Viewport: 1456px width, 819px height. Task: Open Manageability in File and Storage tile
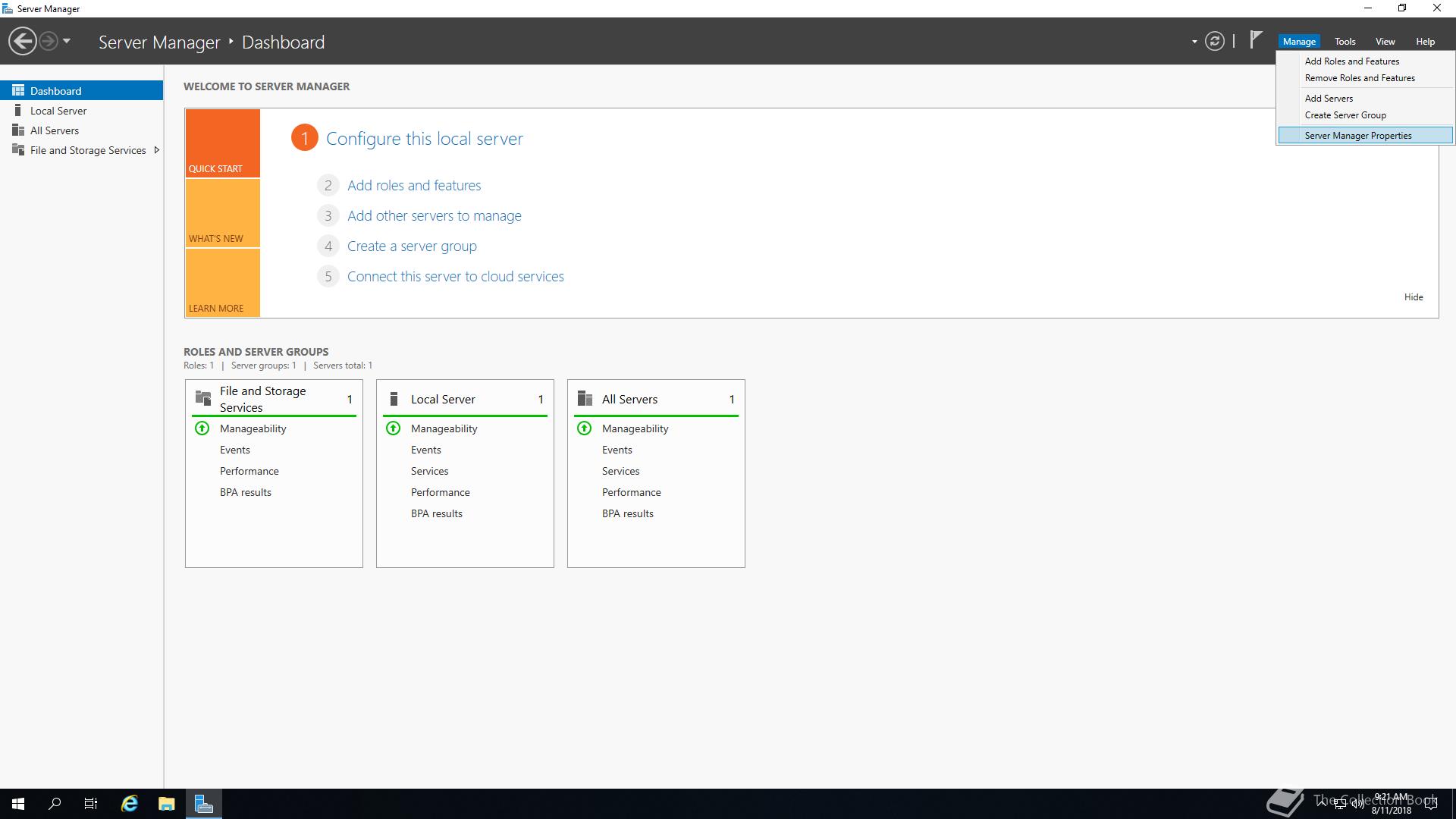click(253, 428)
